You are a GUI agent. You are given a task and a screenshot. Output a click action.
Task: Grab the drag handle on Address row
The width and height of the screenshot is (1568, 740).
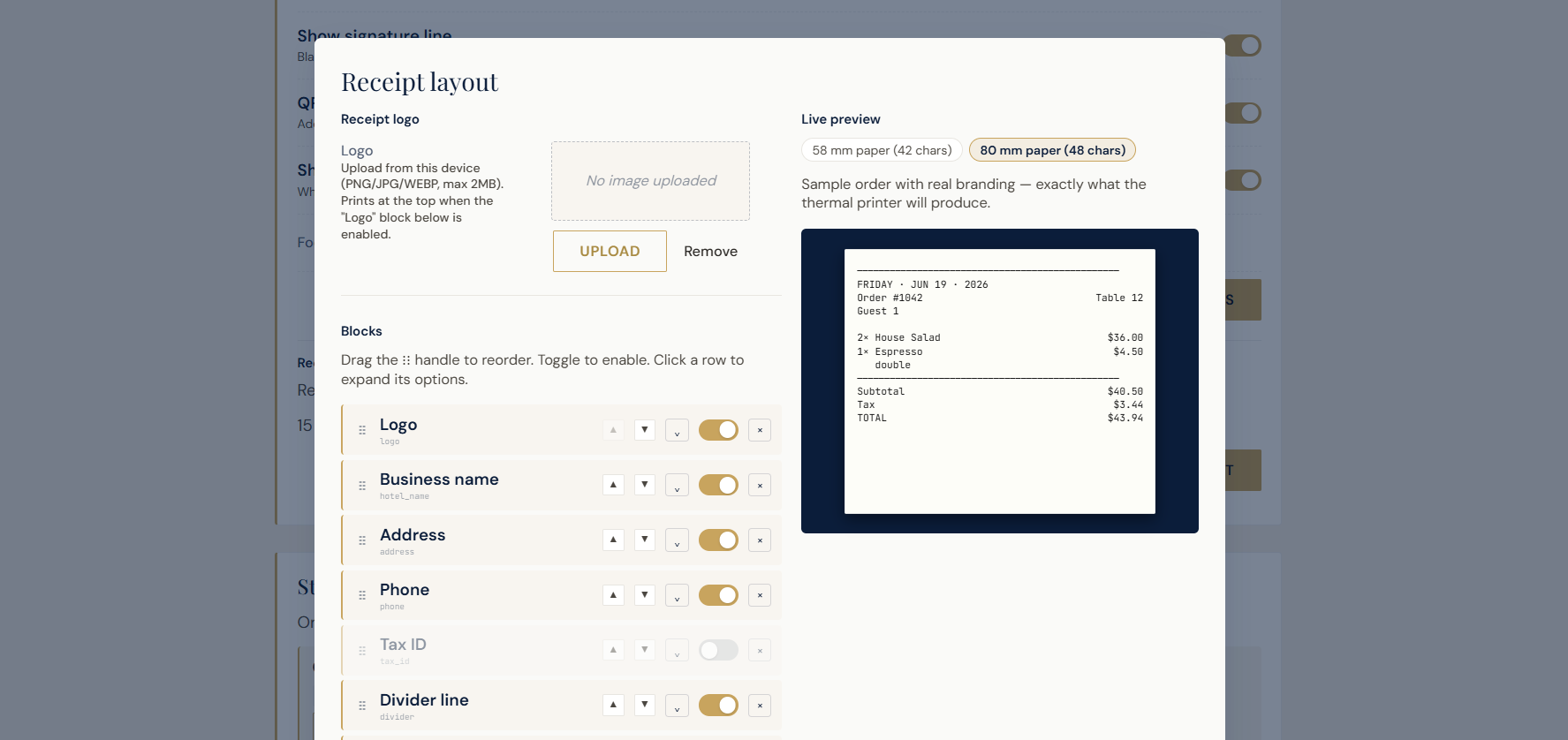click(x=362, y=540)
